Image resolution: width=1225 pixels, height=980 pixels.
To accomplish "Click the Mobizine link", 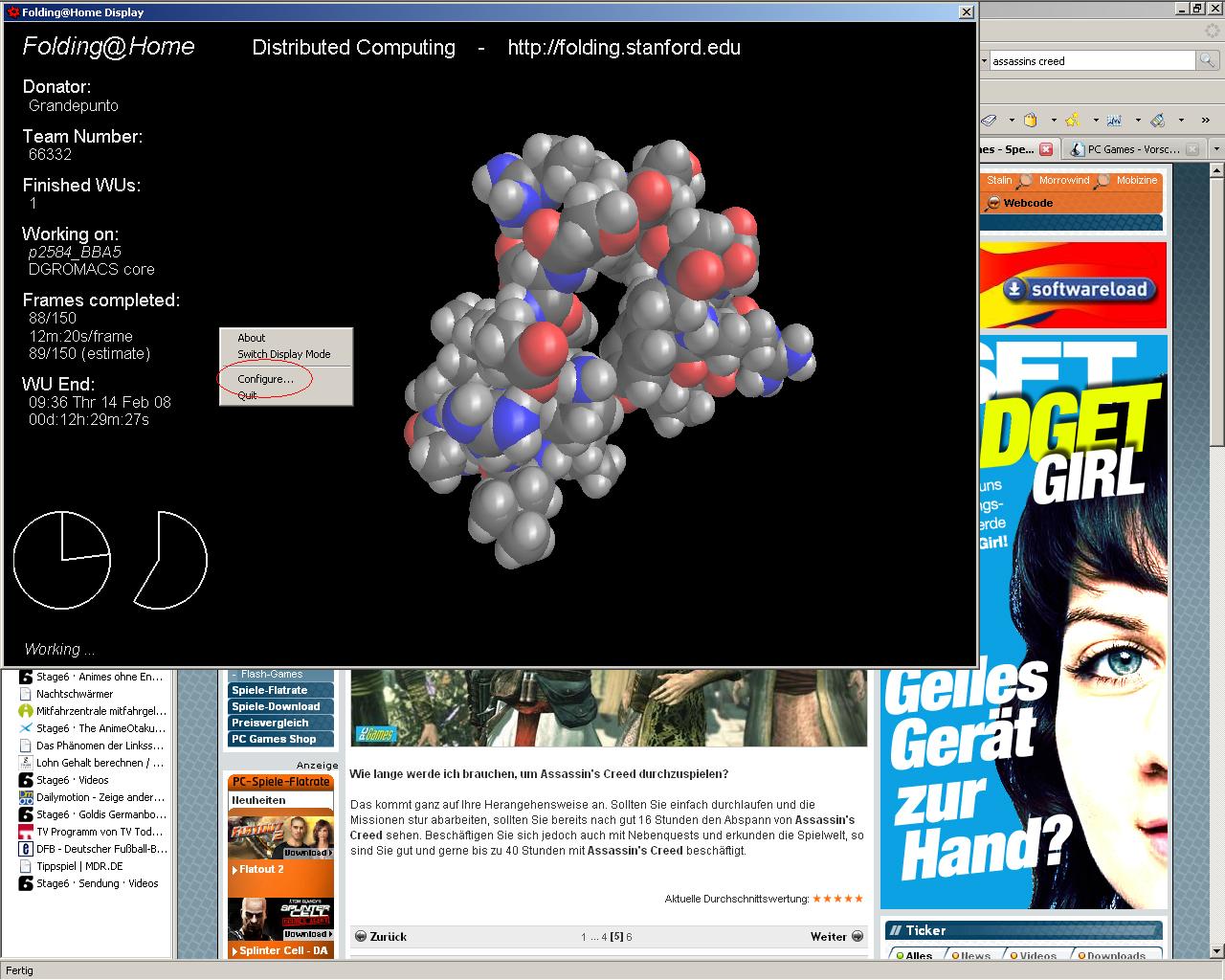I will 1137,180.
